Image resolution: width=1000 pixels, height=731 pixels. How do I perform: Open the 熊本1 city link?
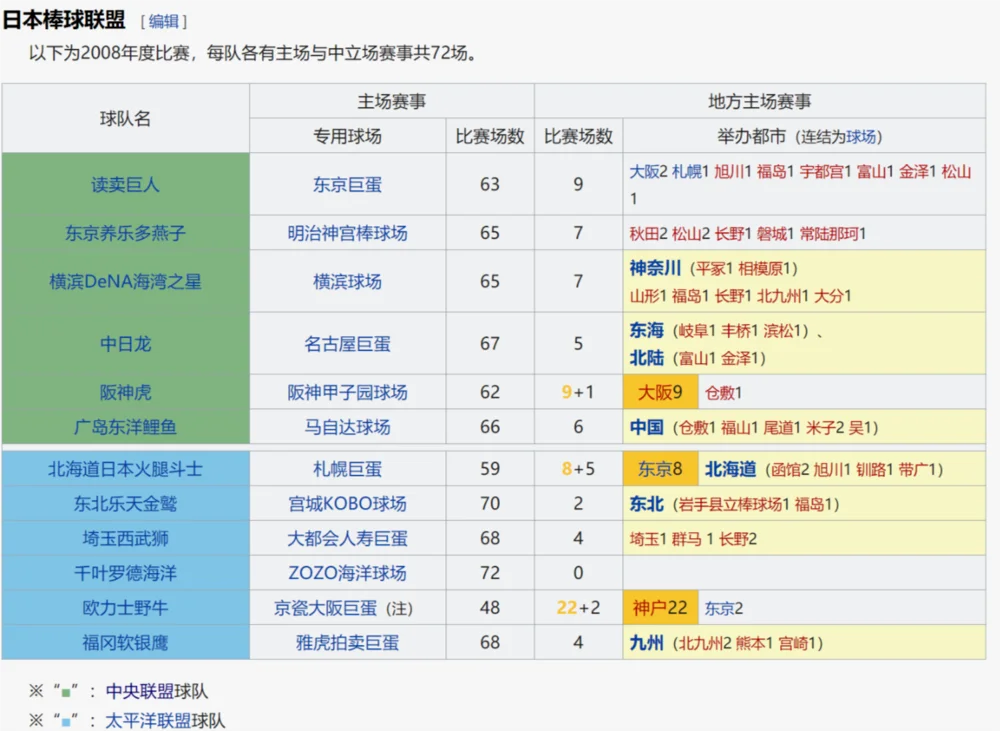click(754, 643)
